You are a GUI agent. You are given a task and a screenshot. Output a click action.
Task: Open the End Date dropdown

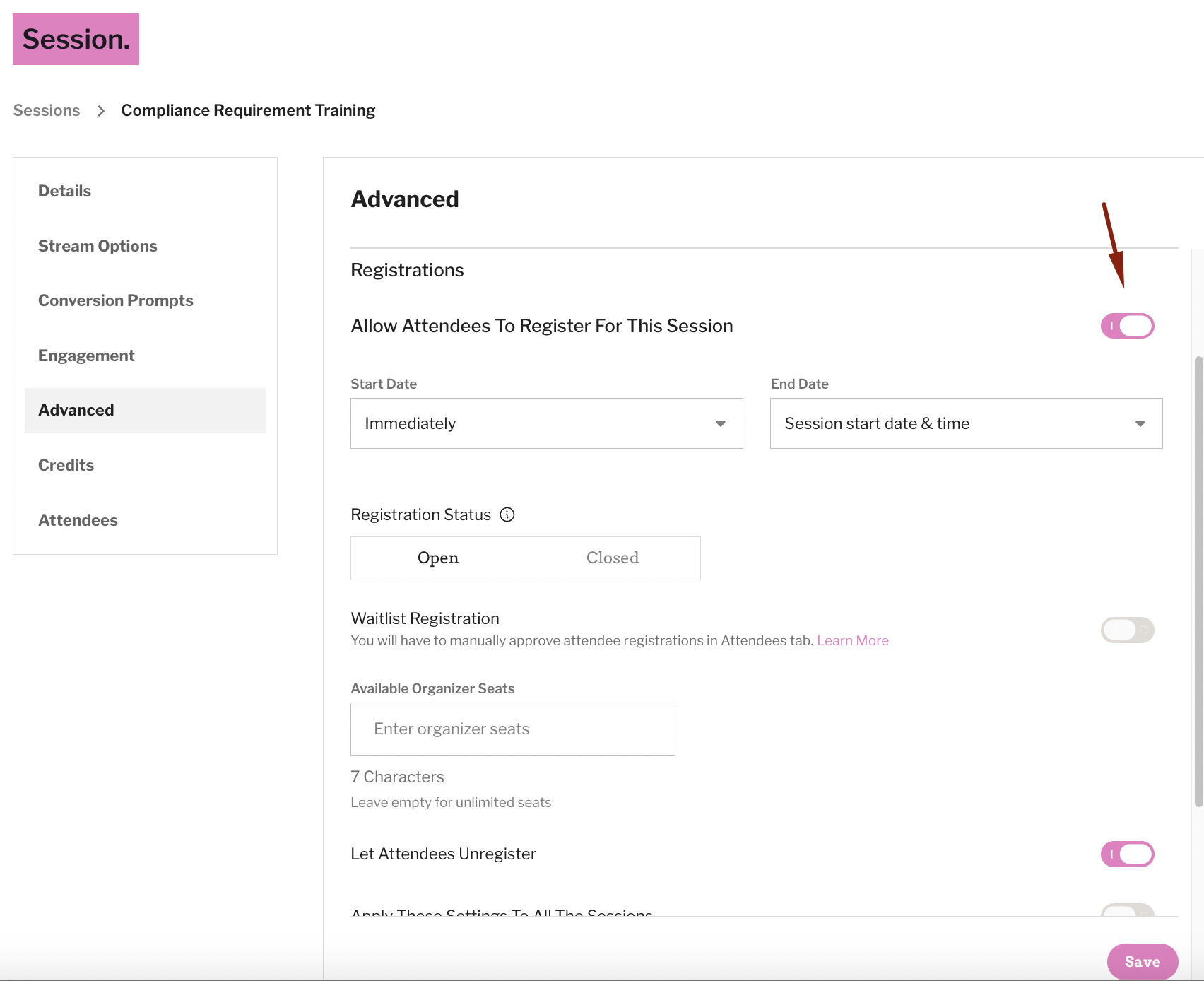click(x=966, y=423)
